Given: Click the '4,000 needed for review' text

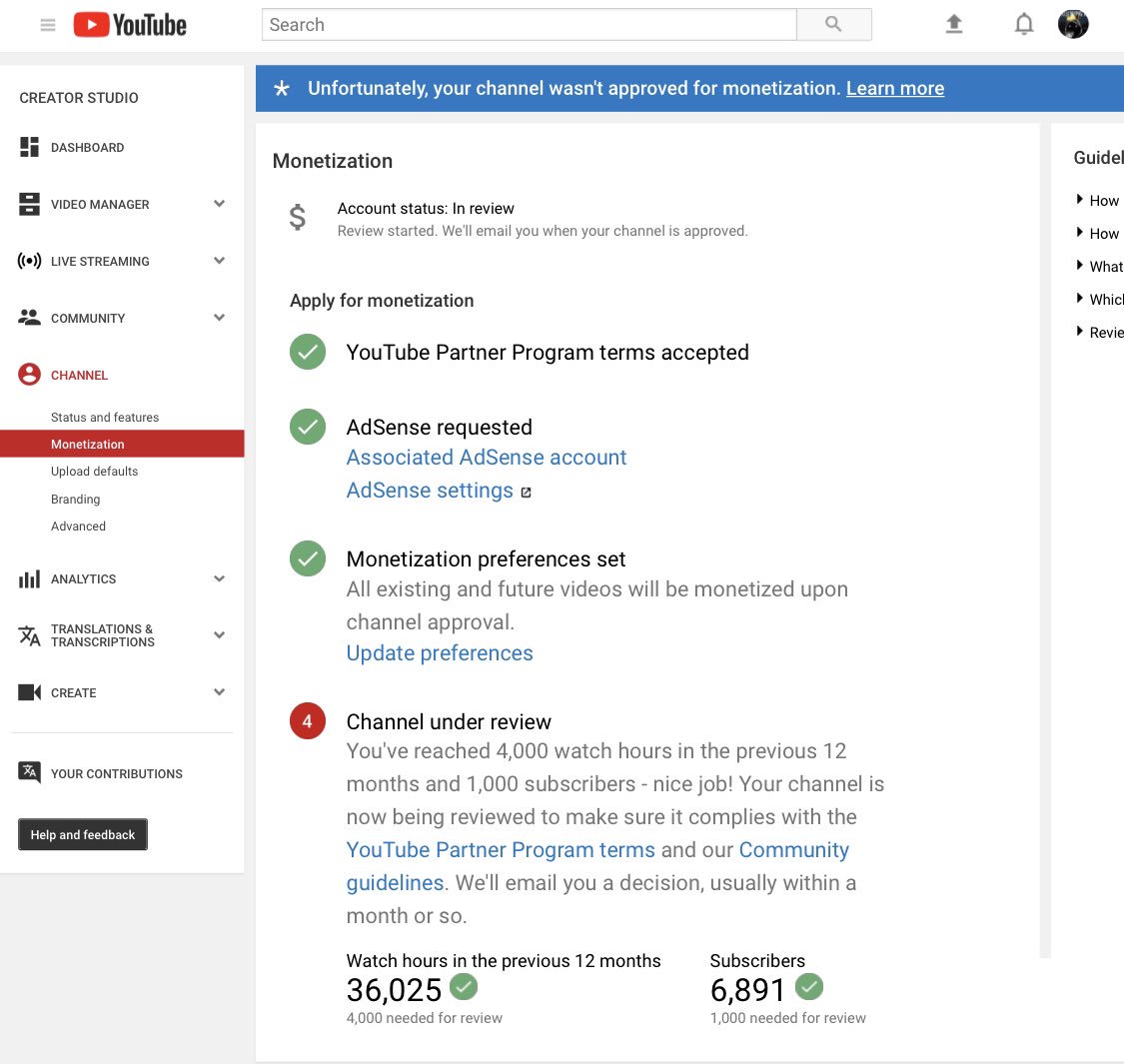Looking at the screenshot, I should 425,1017.
